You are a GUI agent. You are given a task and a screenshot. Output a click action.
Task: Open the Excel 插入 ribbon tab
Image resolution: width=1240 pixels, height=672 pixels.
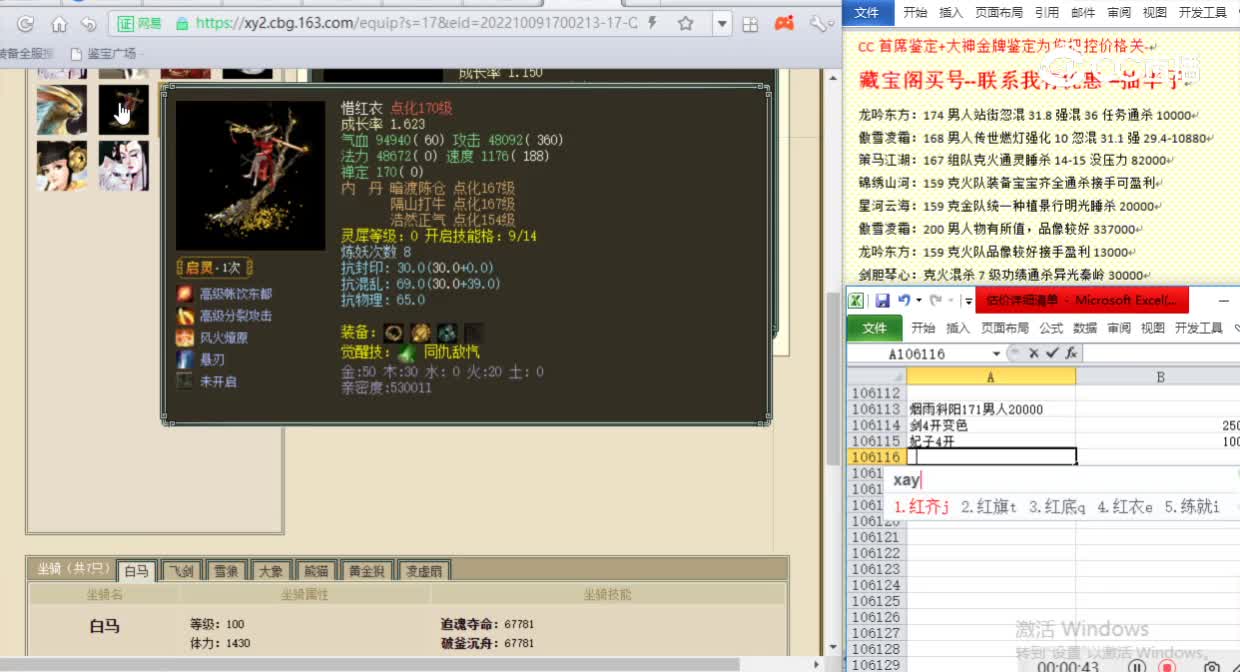958,328
